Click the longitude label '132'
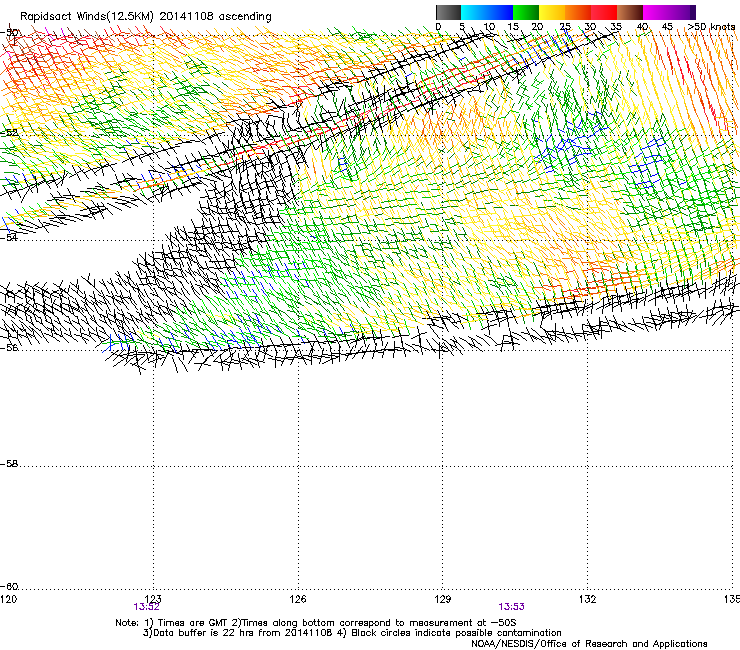The image size is (740, 650). pyautogui.click(x=588, y=599)
